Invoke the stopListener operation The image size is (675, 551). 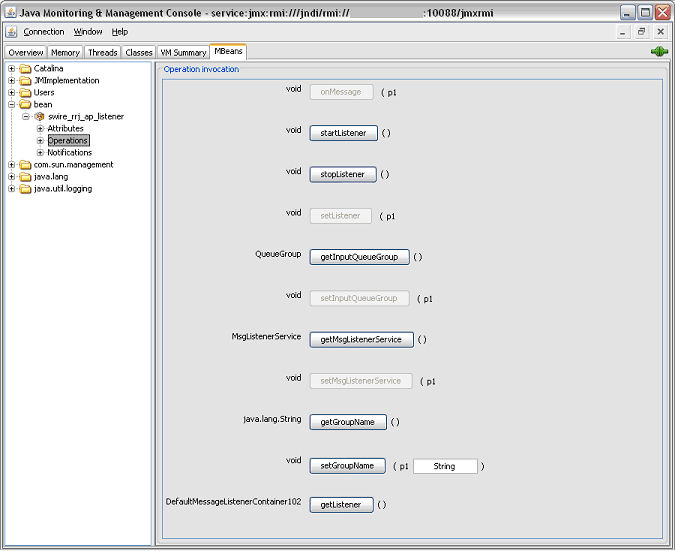[x=343, y=174]
